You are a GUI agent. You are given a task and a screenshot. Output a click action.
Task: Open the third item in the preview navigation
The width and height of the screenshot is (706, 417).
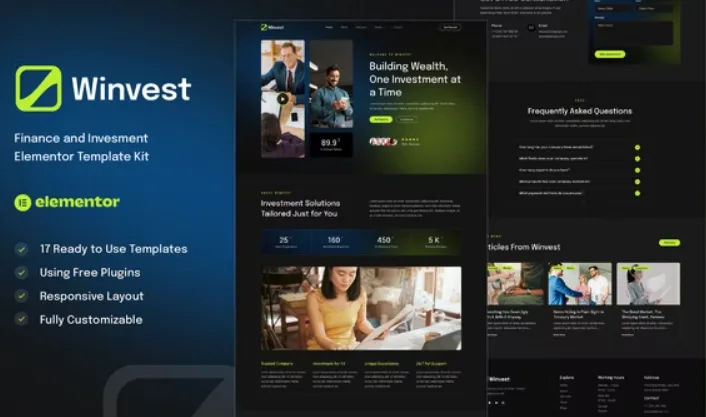[x=361, y=27]
